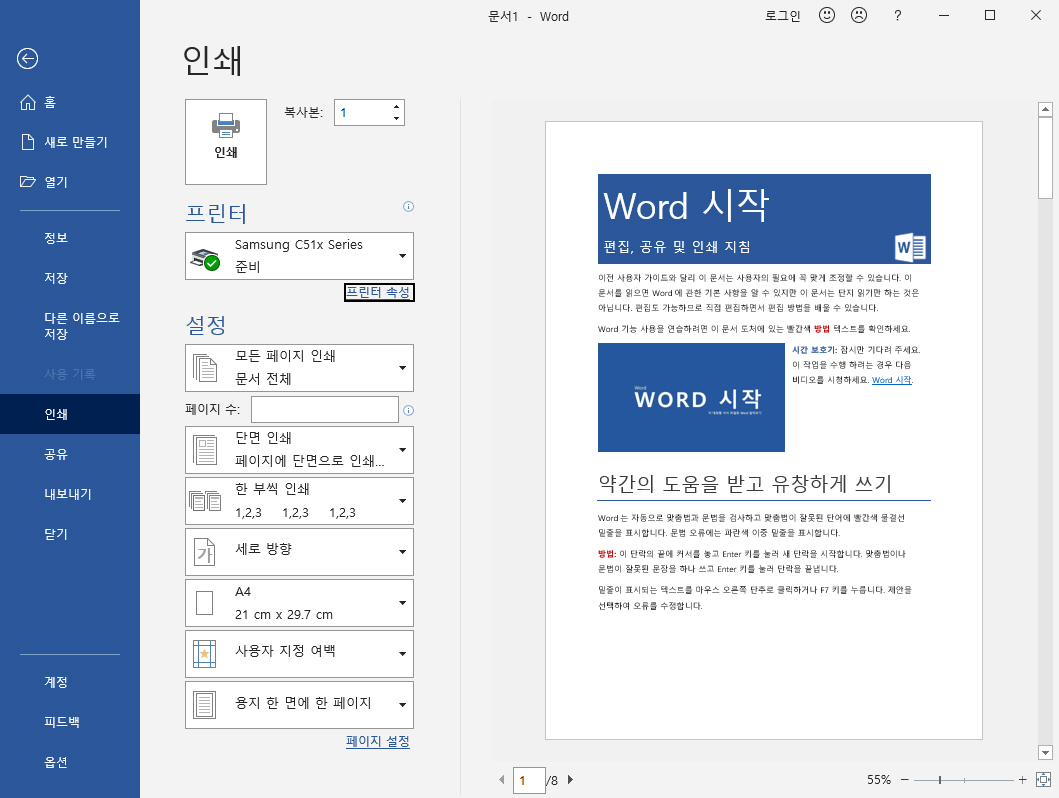1059x798 pixels.
Task: Click the new document page icon
Action: pyautogui.click(x=28, y=142)
